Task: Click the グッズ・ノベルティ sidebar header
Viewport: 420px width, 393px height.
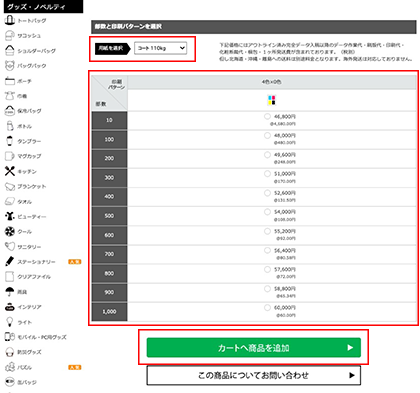Action: 43,6
